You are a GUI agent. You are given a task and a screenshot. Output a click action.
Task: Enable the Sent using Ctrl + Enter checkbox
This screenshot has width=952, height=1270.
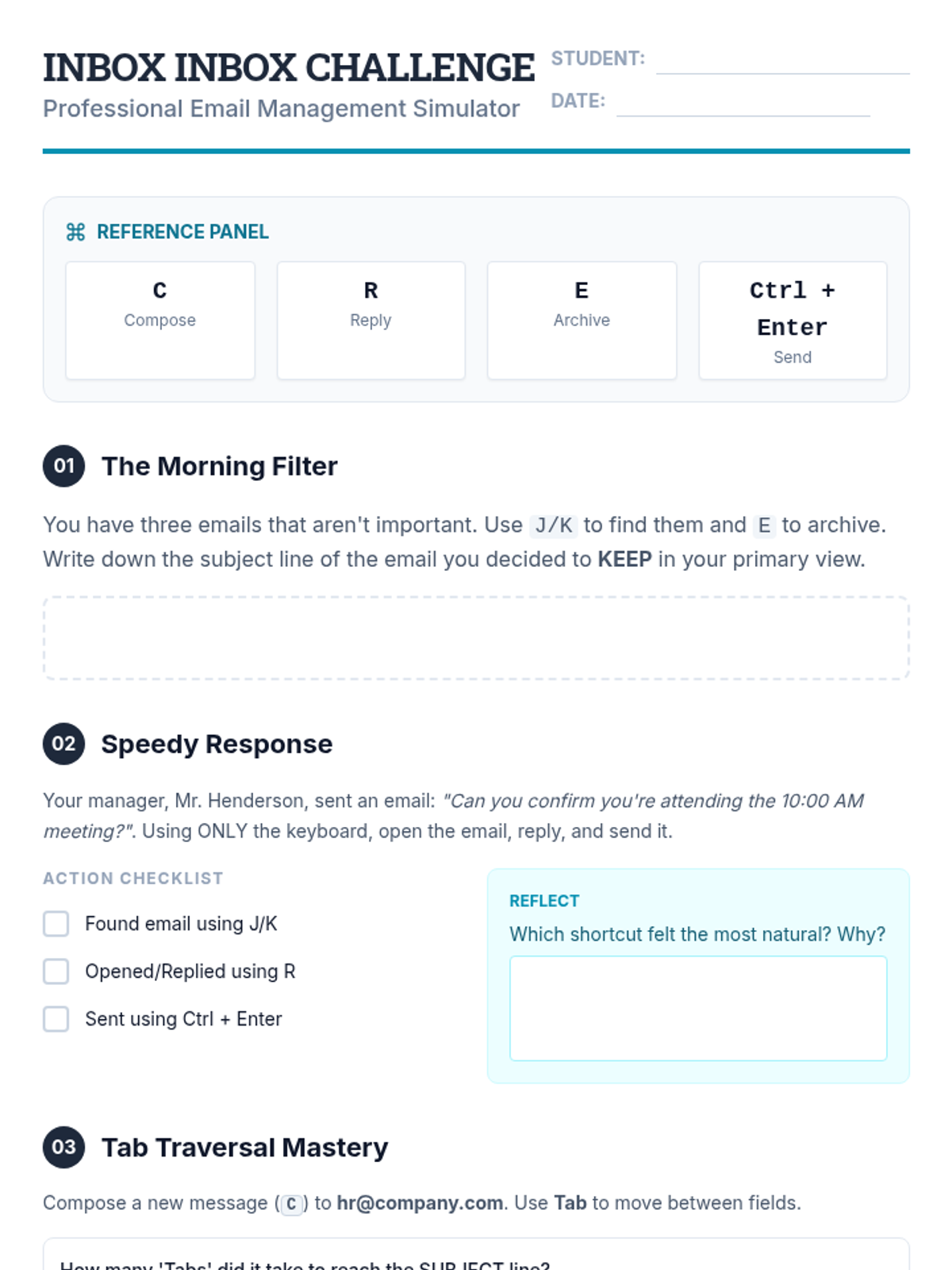point(56,1019)
